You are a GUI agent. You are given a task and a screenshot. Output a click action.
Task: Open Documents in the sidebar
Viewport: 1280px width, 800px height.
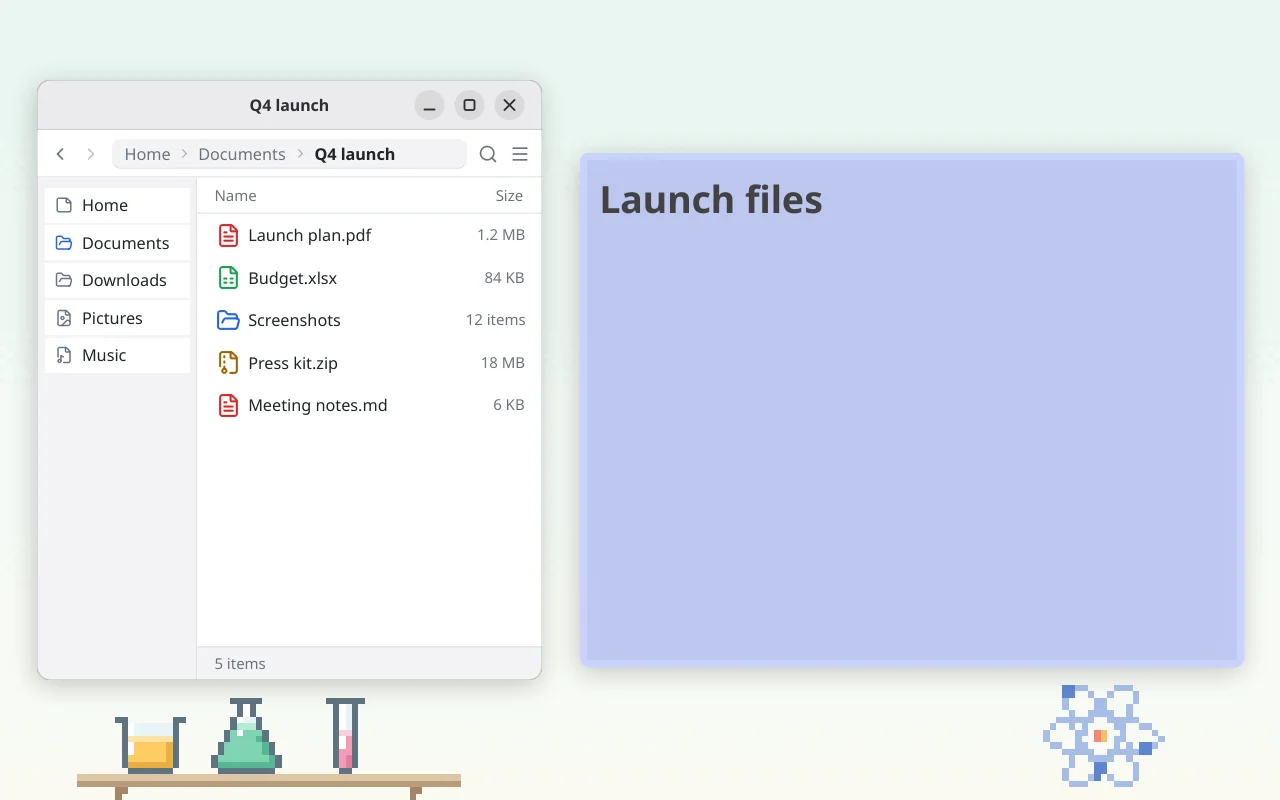(117, 243)
